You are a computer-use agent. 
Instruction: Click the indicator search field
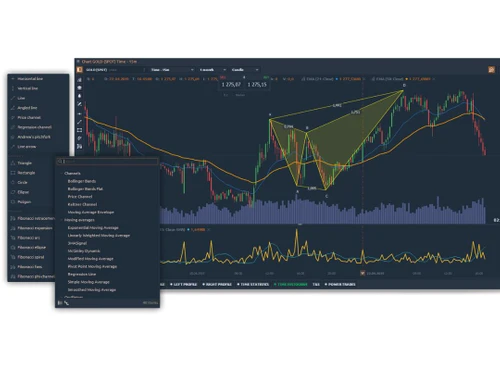pos(107,161)
